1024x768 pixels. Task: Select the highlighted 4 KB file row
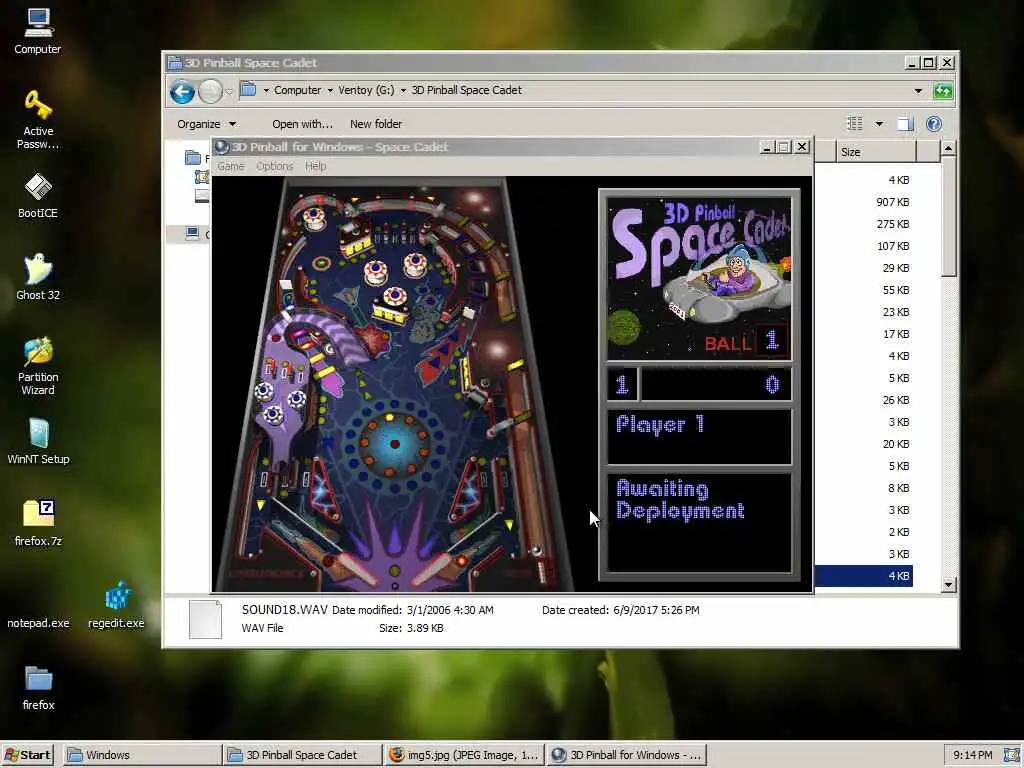863,576
